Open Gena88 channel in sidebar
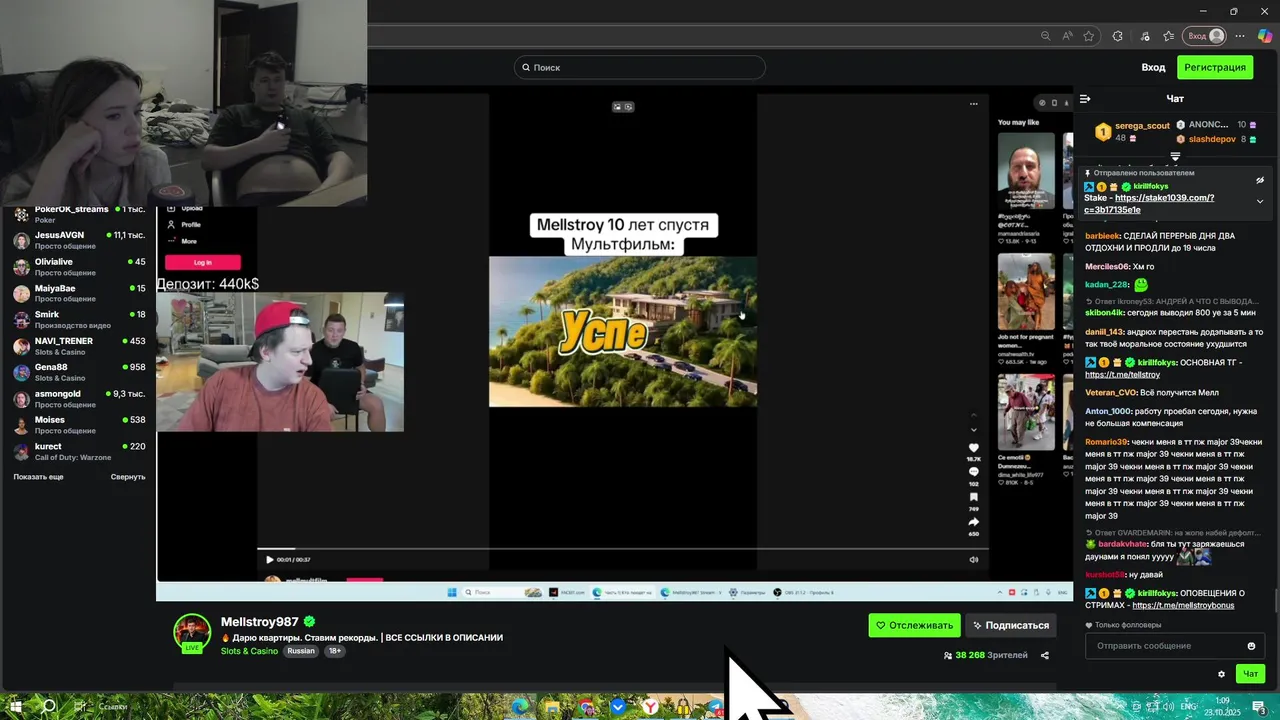This screenshot has height=720, width=1280. pos(79,372)
